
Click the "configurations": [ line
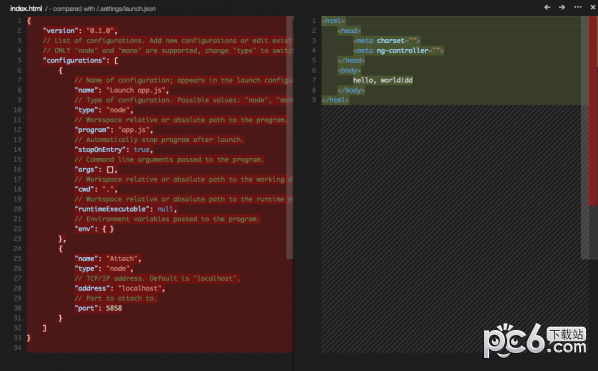(80, 60)
